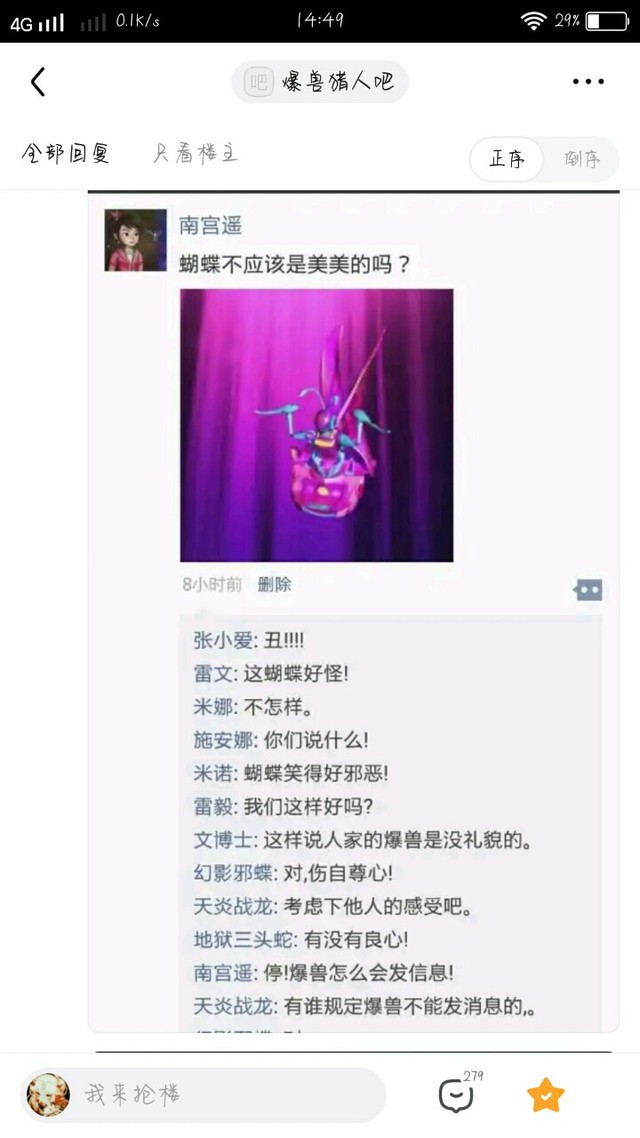Viewport: 640px width, 1138px height.
Task: Select the 正序 sort order
Action: tap(506, 159)
